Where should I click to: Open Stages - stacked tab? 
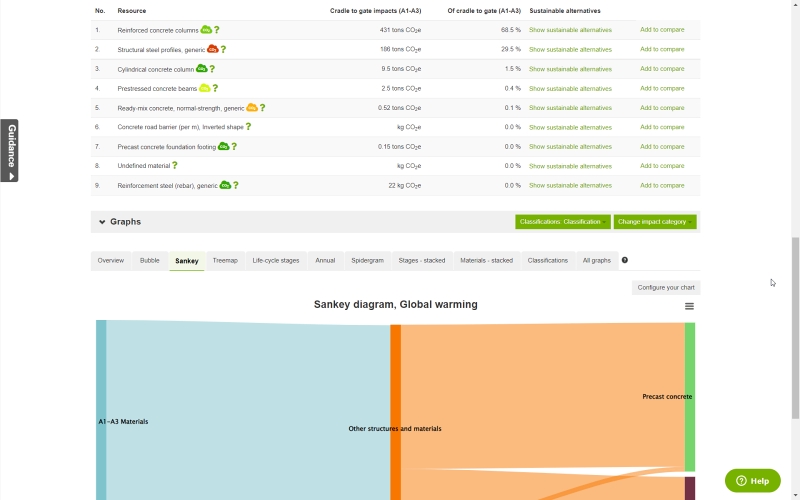422,261
